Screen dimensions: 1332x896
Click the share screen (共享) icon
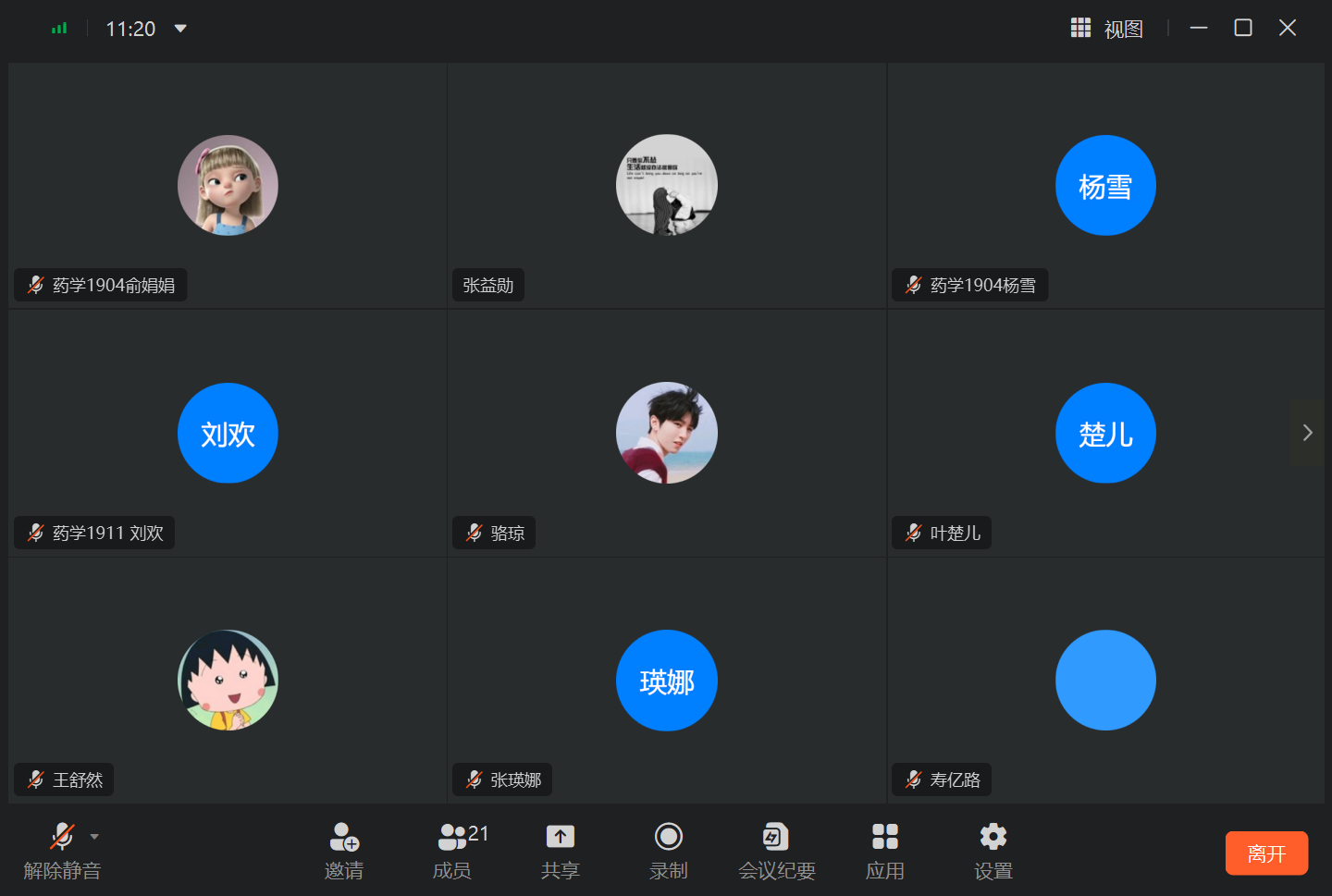(560, 838)
